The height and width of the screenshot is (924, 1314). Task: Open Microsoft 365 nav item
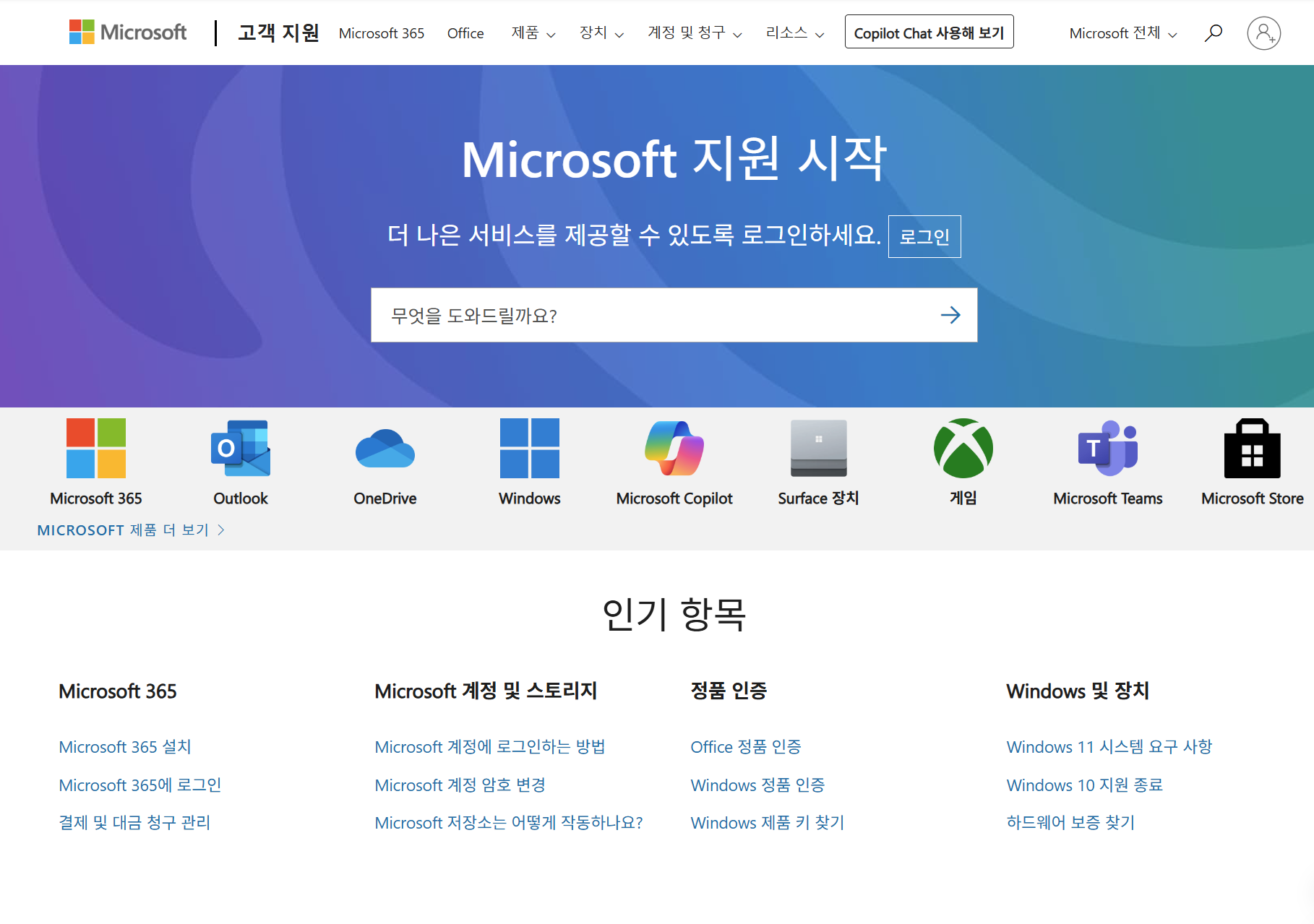pyautogui.click(x=382, y=33)
